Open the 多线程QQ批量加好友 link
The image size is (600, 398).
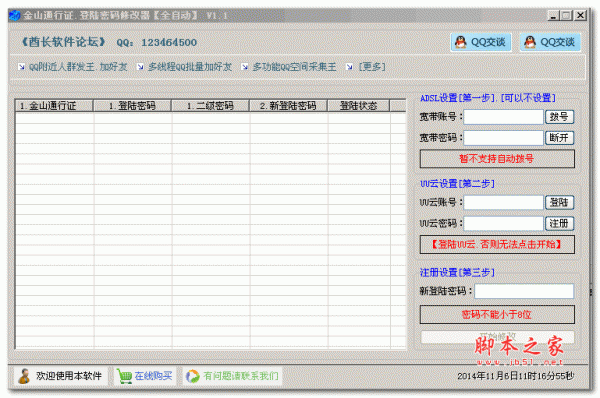pyautogui.click(x=190, y=67)
